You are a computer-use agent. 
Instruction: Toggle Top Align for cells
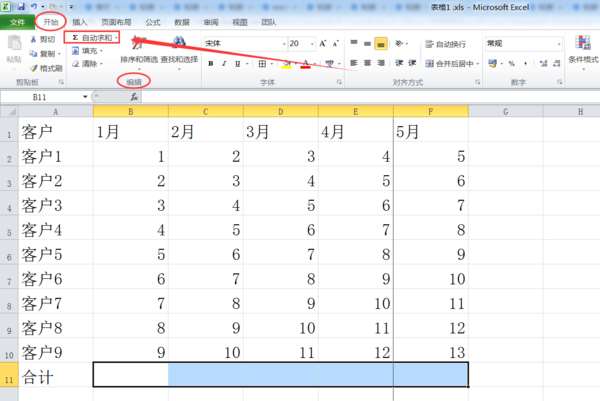(x=354, y=43)
